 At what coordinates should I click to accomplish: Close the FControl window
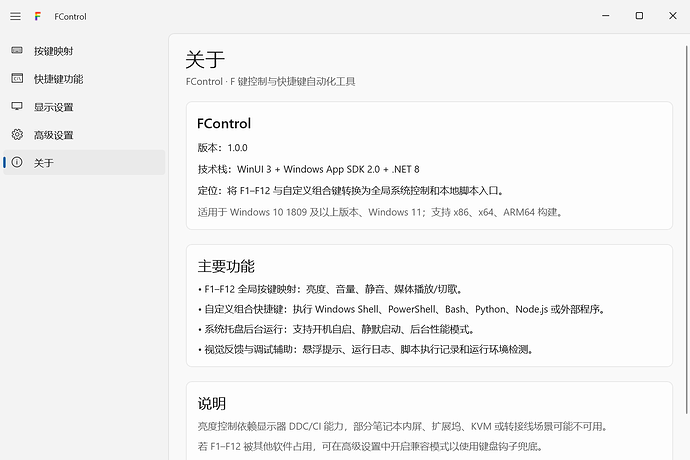point(673,16)
